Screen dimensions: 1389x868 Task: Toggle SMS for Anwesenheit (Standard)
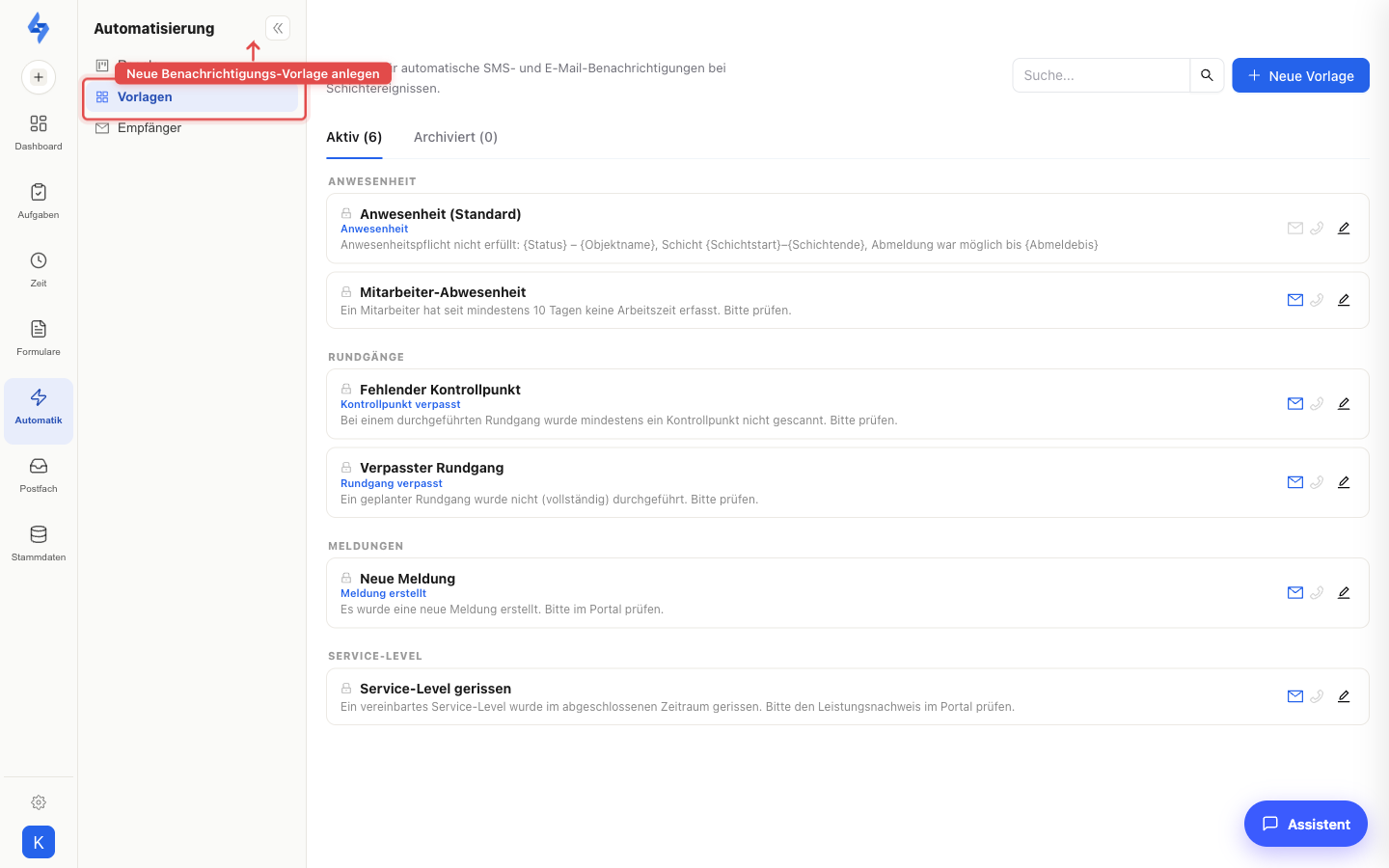point(1317,229)
